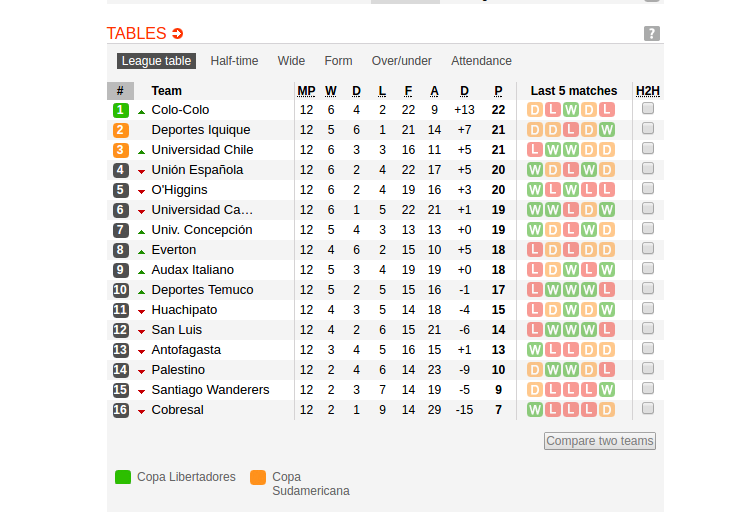Click Cobresal's first W result badge

[x=535, y=410]
